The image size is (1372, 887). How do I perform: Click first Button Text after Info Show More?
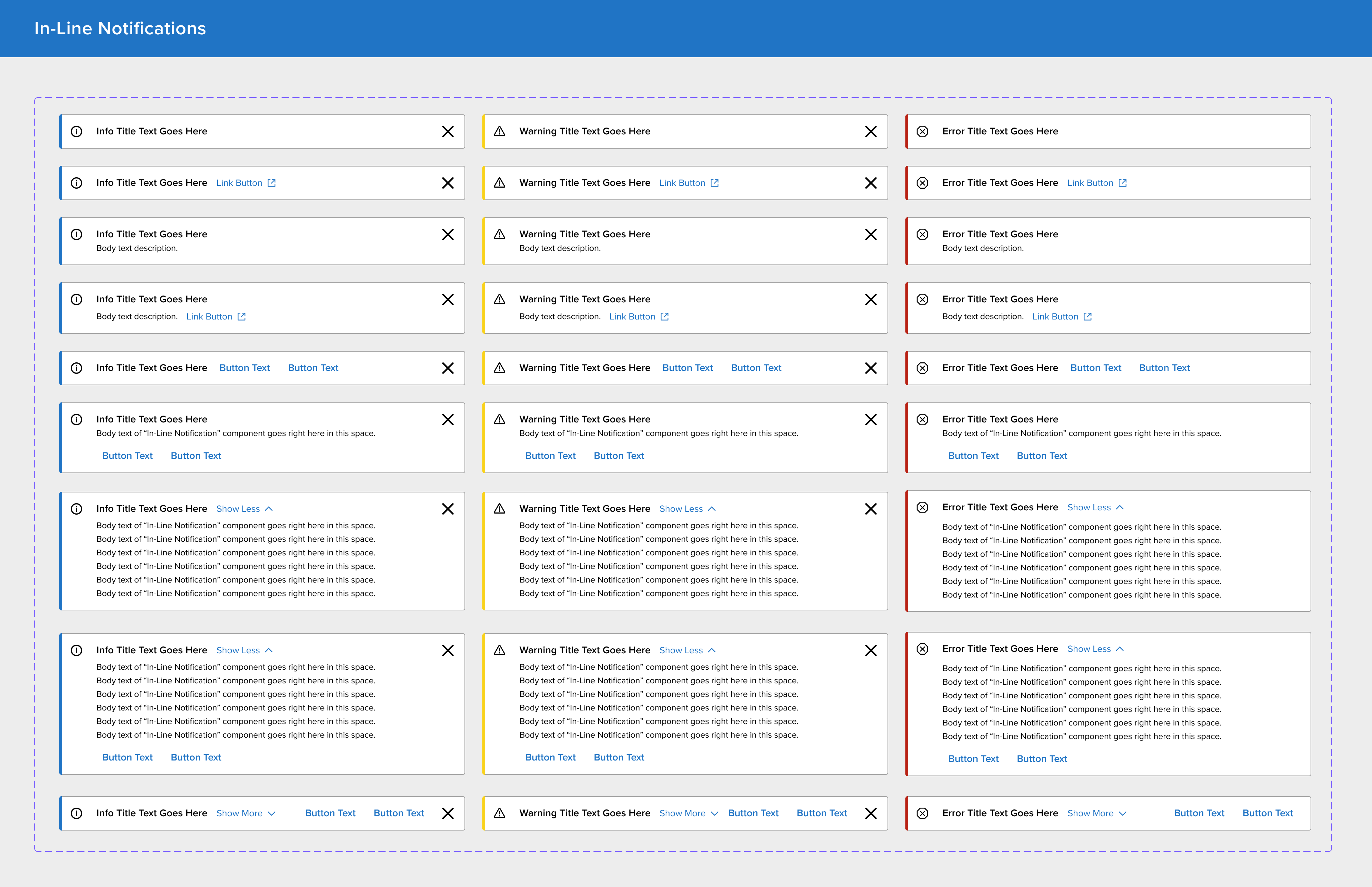point(330,813)
